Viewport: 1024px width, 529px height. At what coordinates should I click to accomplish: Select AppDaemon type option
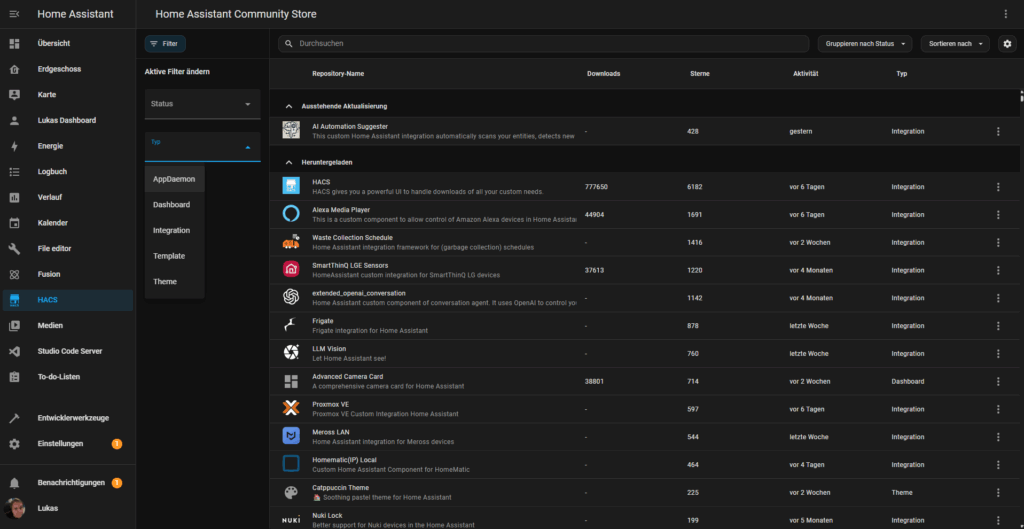click(x=174, y=179)
